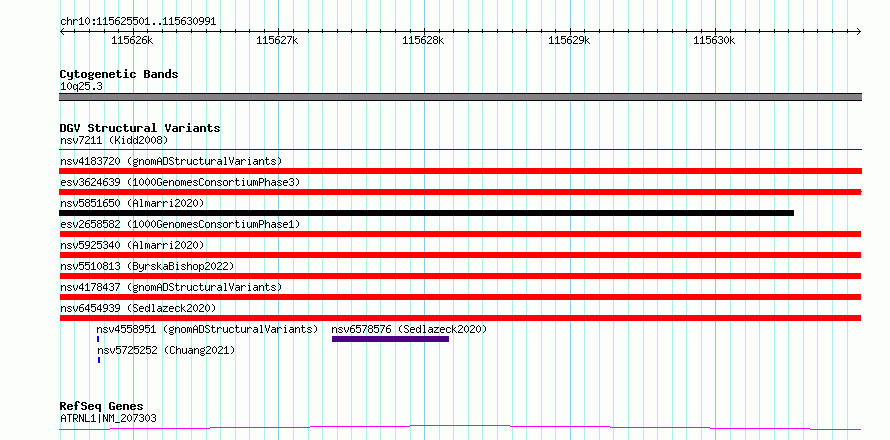Viewport: 890px width, 440px height.
Task: Click the nsv4558951 gnomADStructuralVariants label
Action: coord(207,329)
